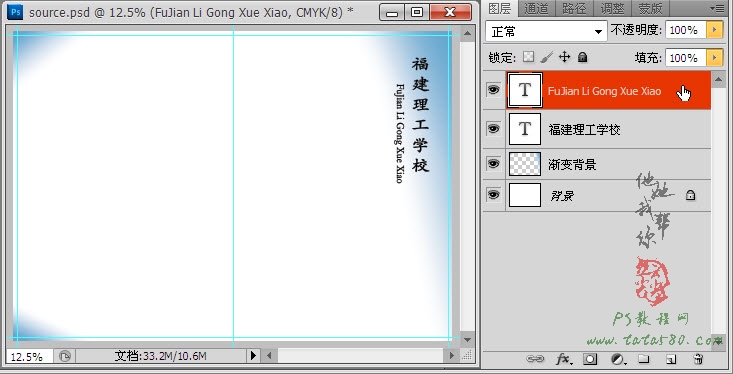Open the 正常 blend mode dropdown
This screenshot has height=374, width=733.
pyautogui.click(x=546, y=32)
